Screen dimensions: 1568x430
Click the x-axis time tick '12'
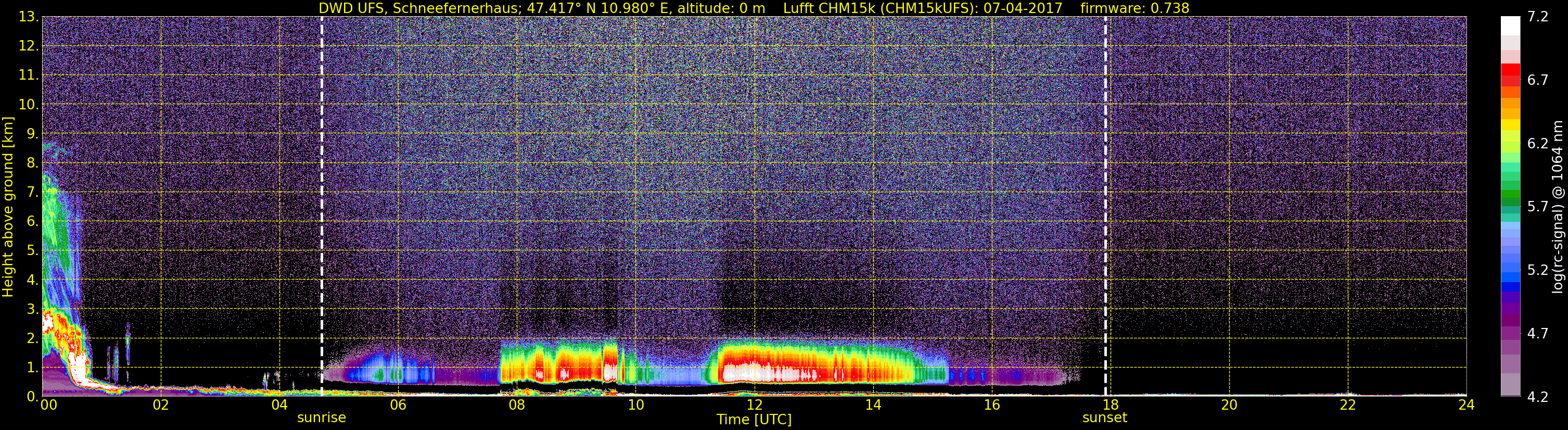click(754, 406)
